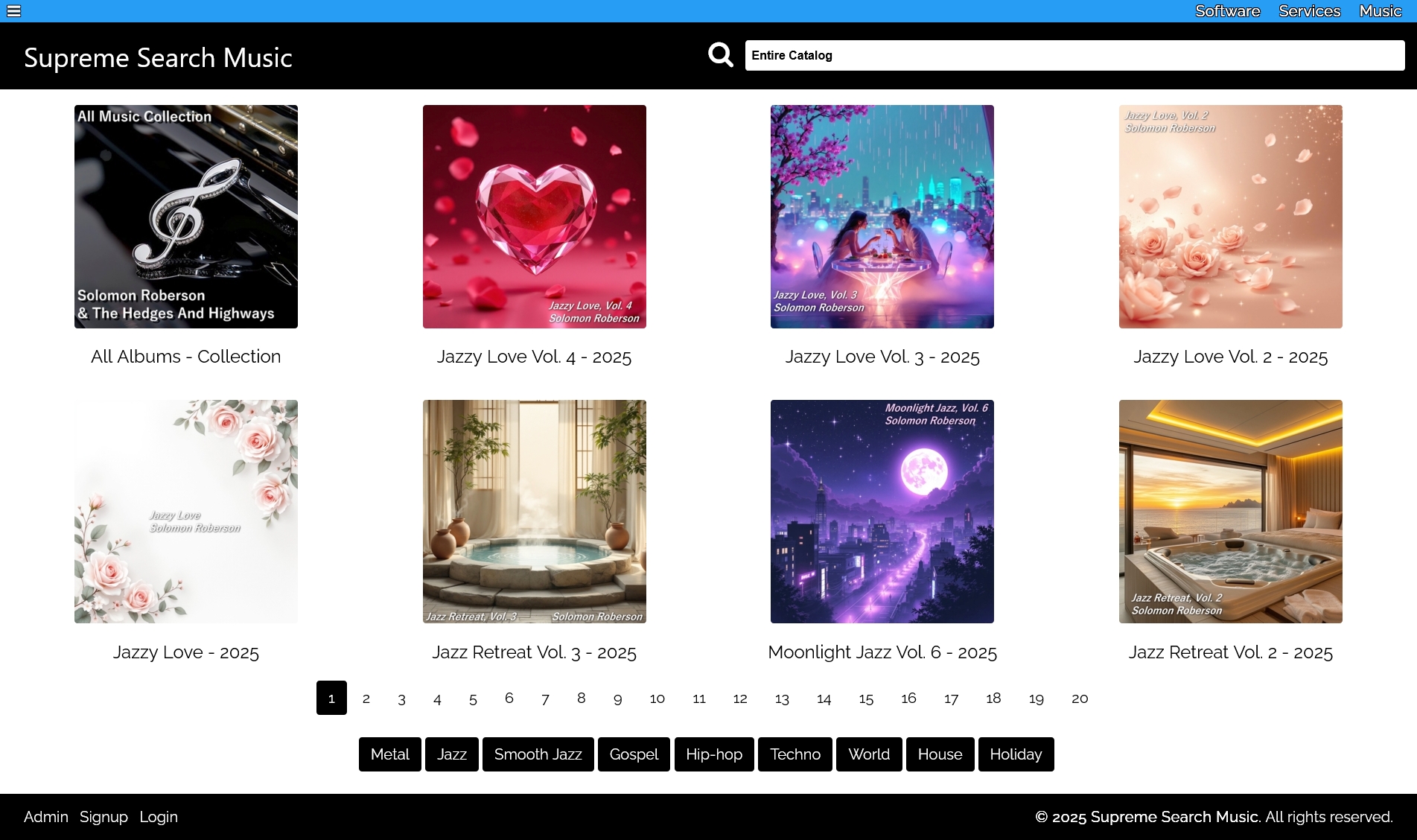Choose the Hip-hop genre button
The height and width of the screenshot is (840, 1417).
(x=713, y=754)
